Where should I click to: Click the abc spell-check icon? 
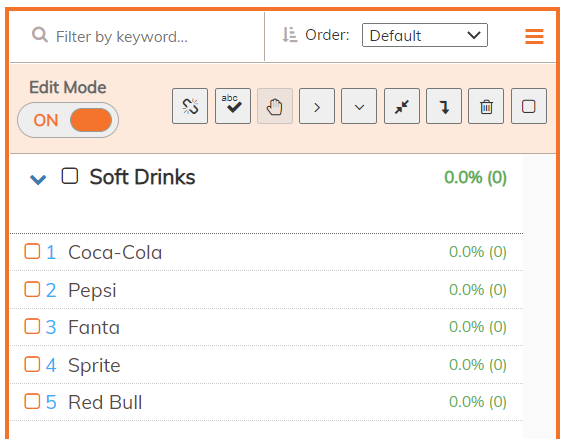233,106
